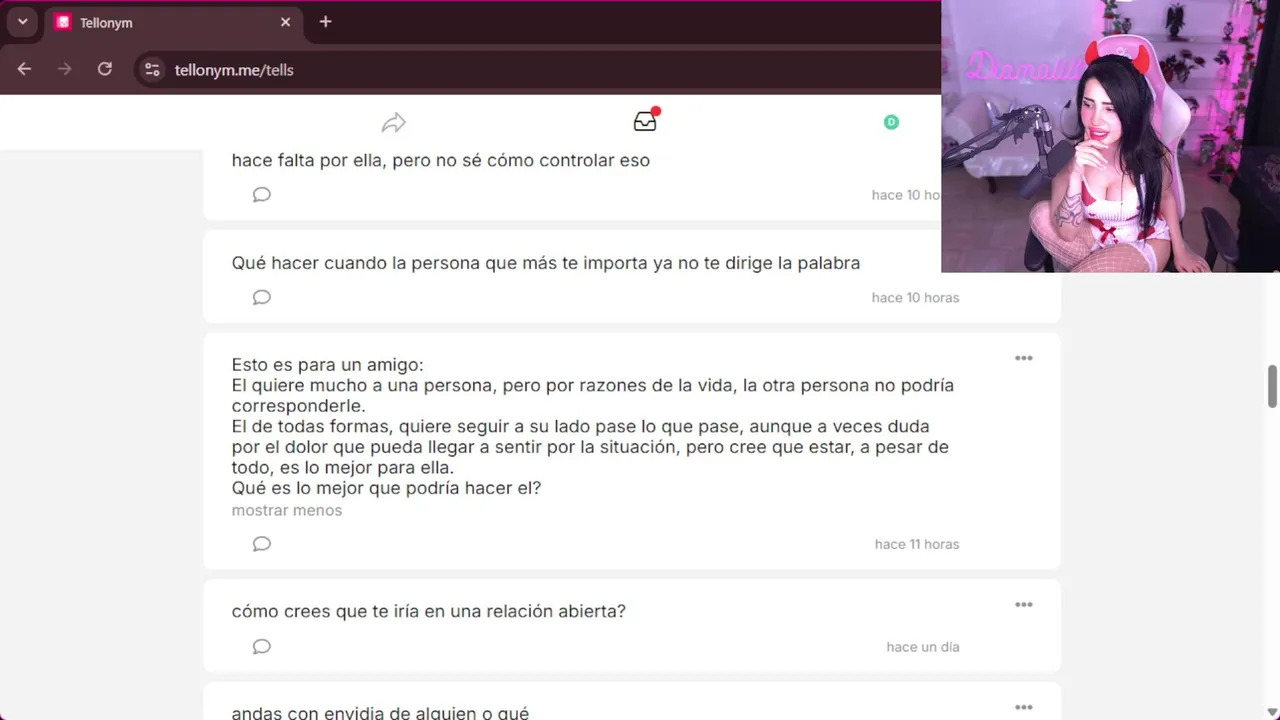Click timestamp 'hace 11 horas'
1280x720 pixels.
click(917, 544)
